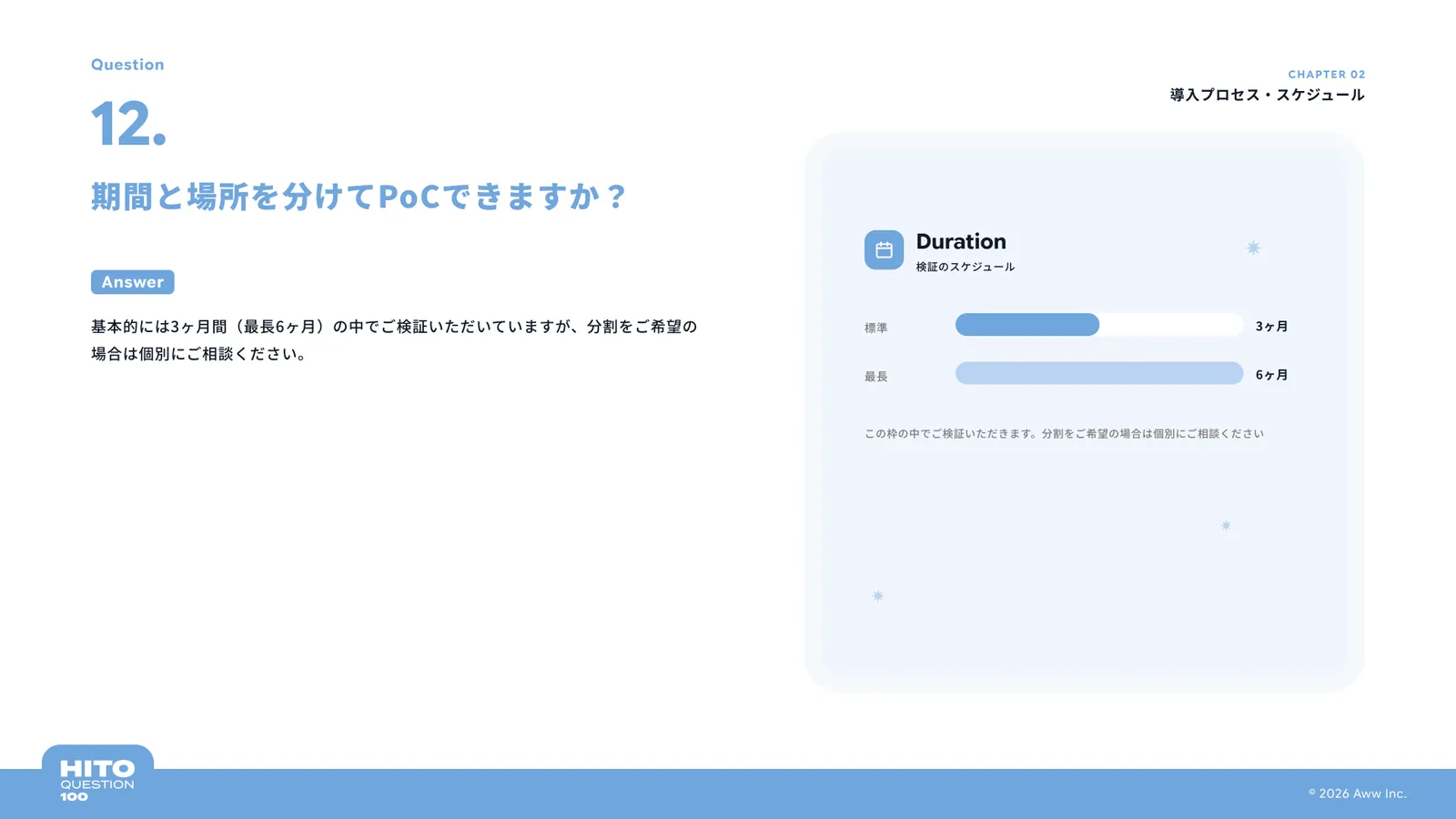Click the large question number 12.

128,123
